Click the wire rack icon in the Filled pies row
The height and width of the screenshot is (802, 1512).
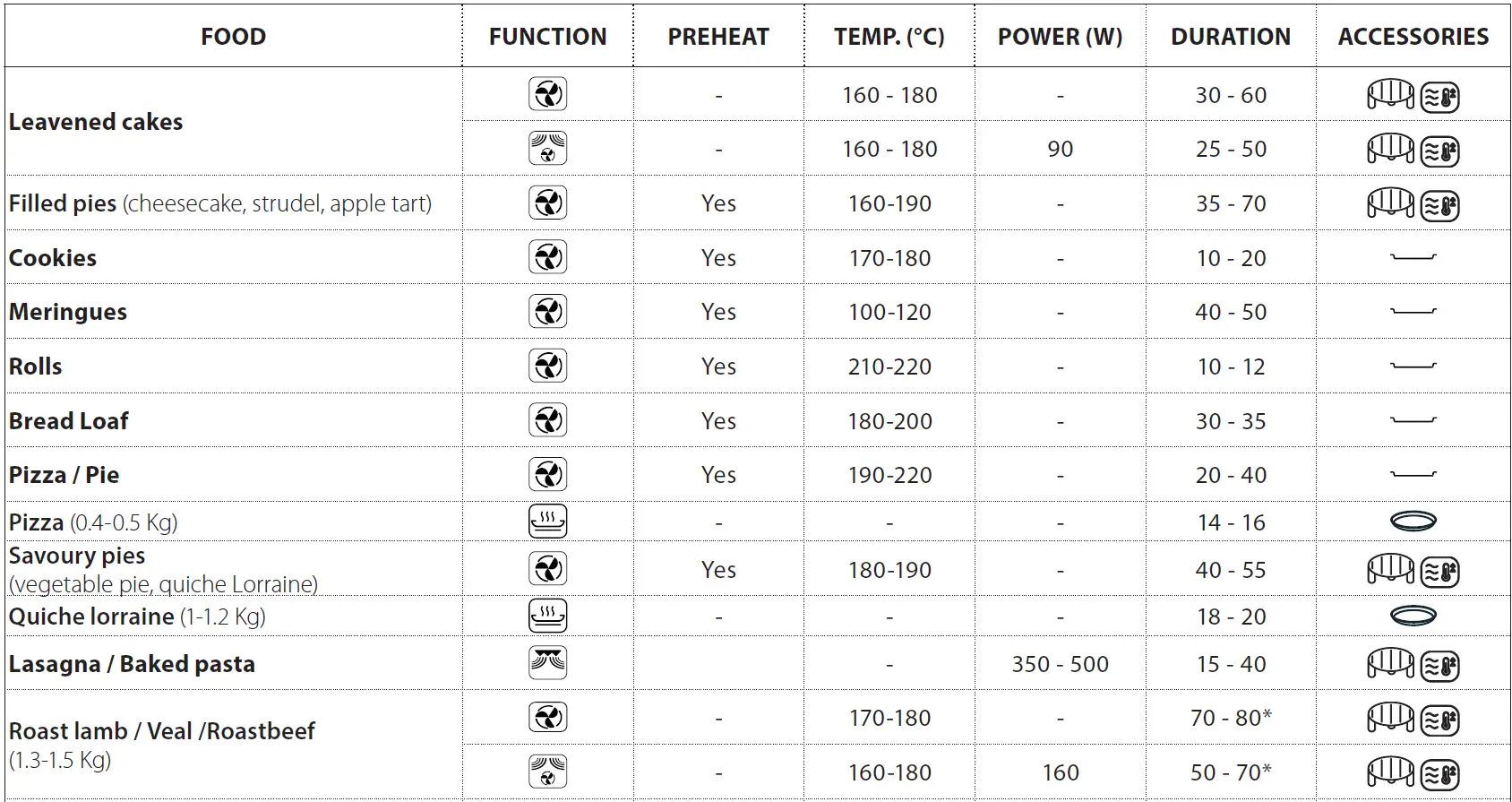click(x=1390, y=203)
